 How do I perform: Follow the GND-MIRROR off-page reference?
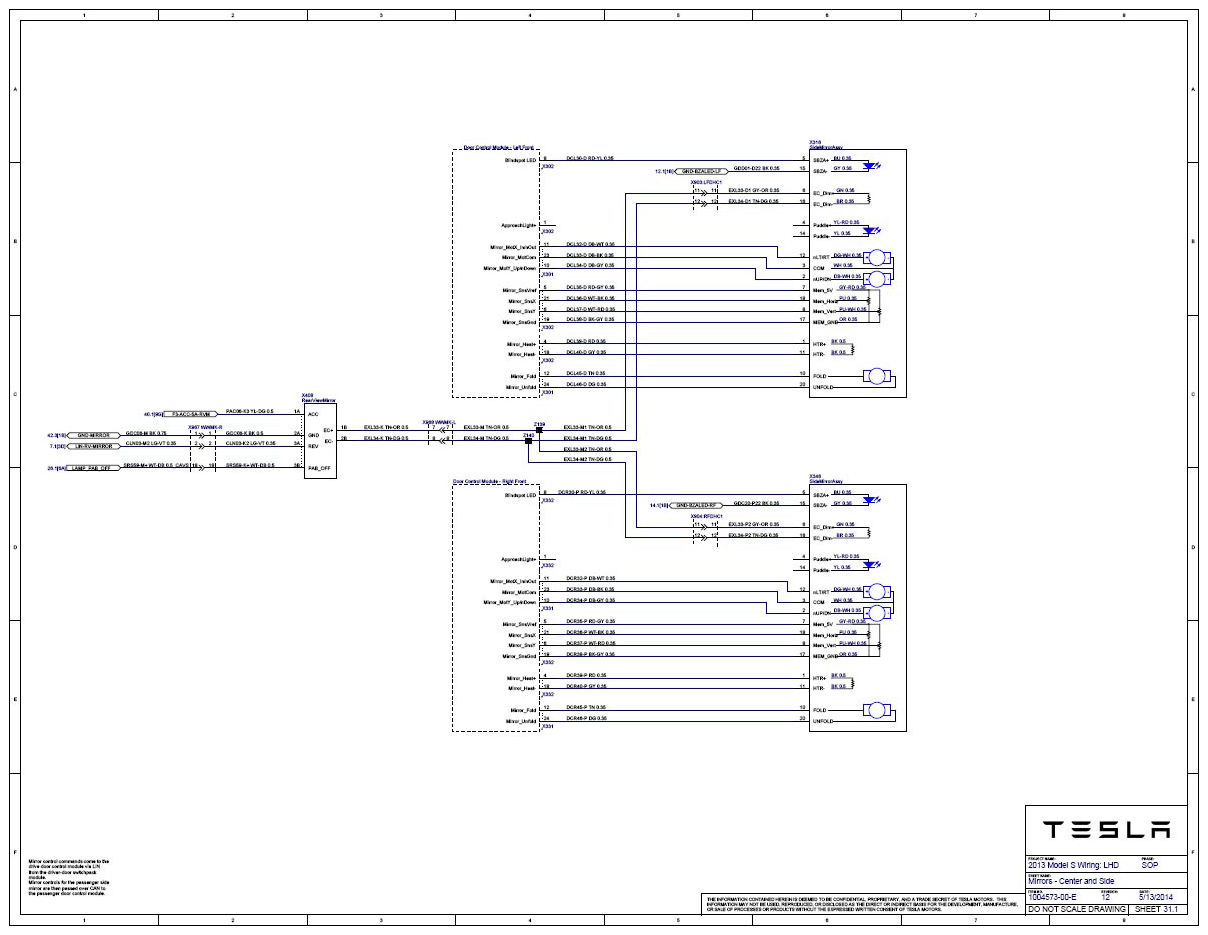click(x=94, y=436)
